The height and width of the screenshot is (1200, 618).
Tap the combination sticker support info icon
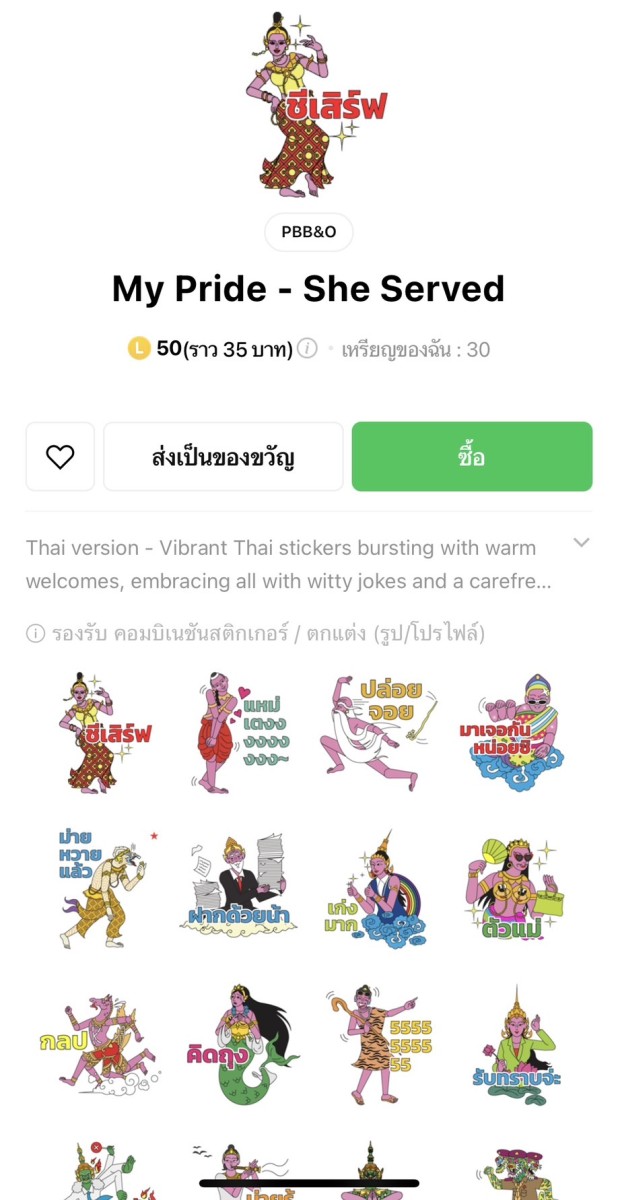pyautogui.click(x=36, y=633)
